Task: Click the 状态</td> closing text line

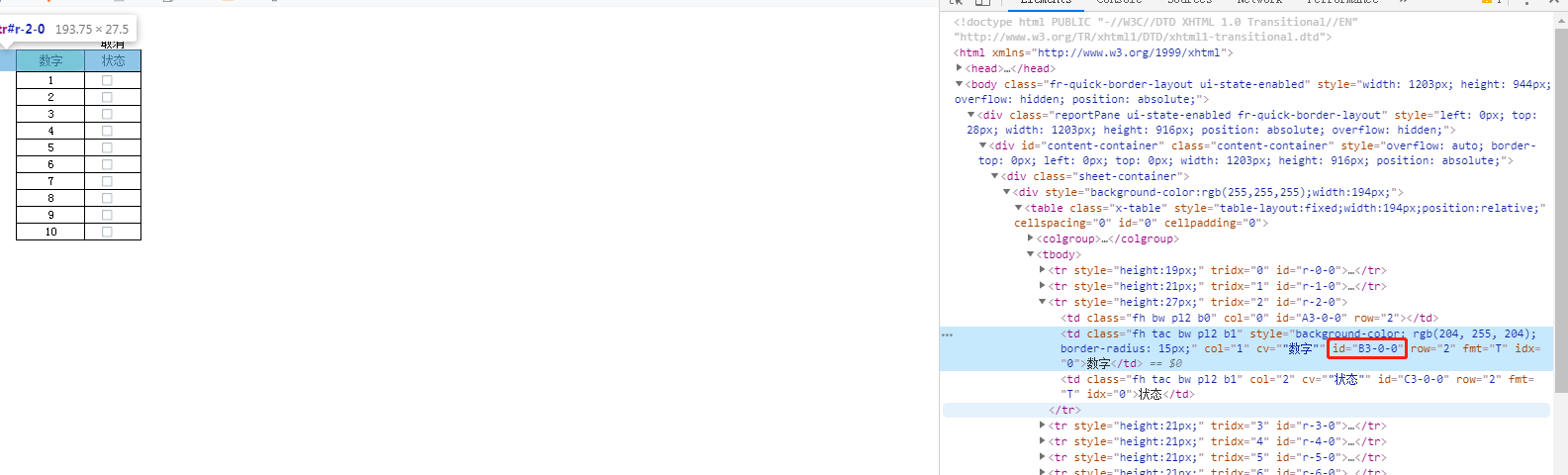Action: 1166,394
